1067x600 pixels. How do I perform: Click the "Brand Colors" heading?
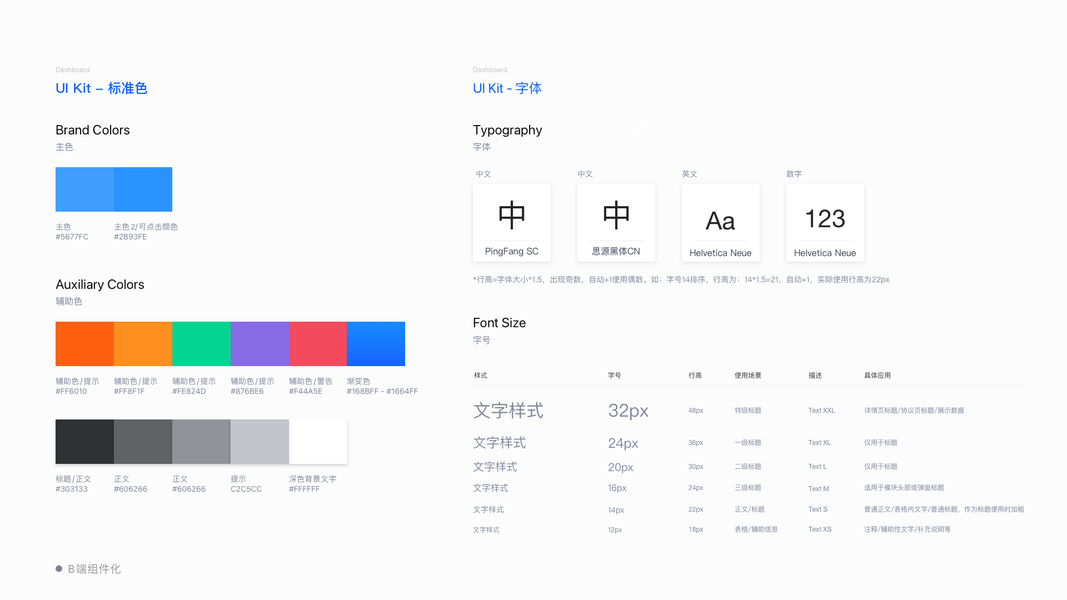93,130
